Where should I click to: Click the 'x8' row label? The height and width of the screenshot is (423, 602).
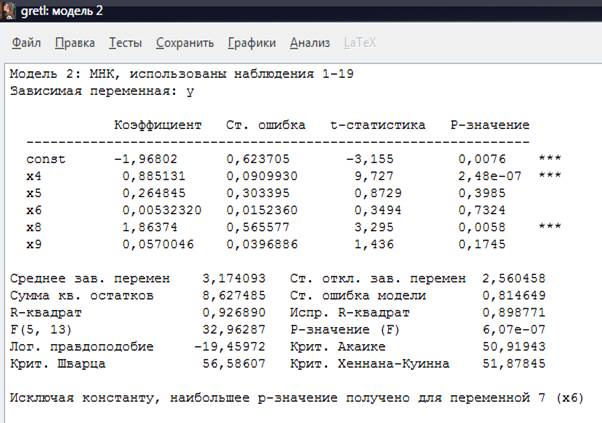click(x=34, y=227)
